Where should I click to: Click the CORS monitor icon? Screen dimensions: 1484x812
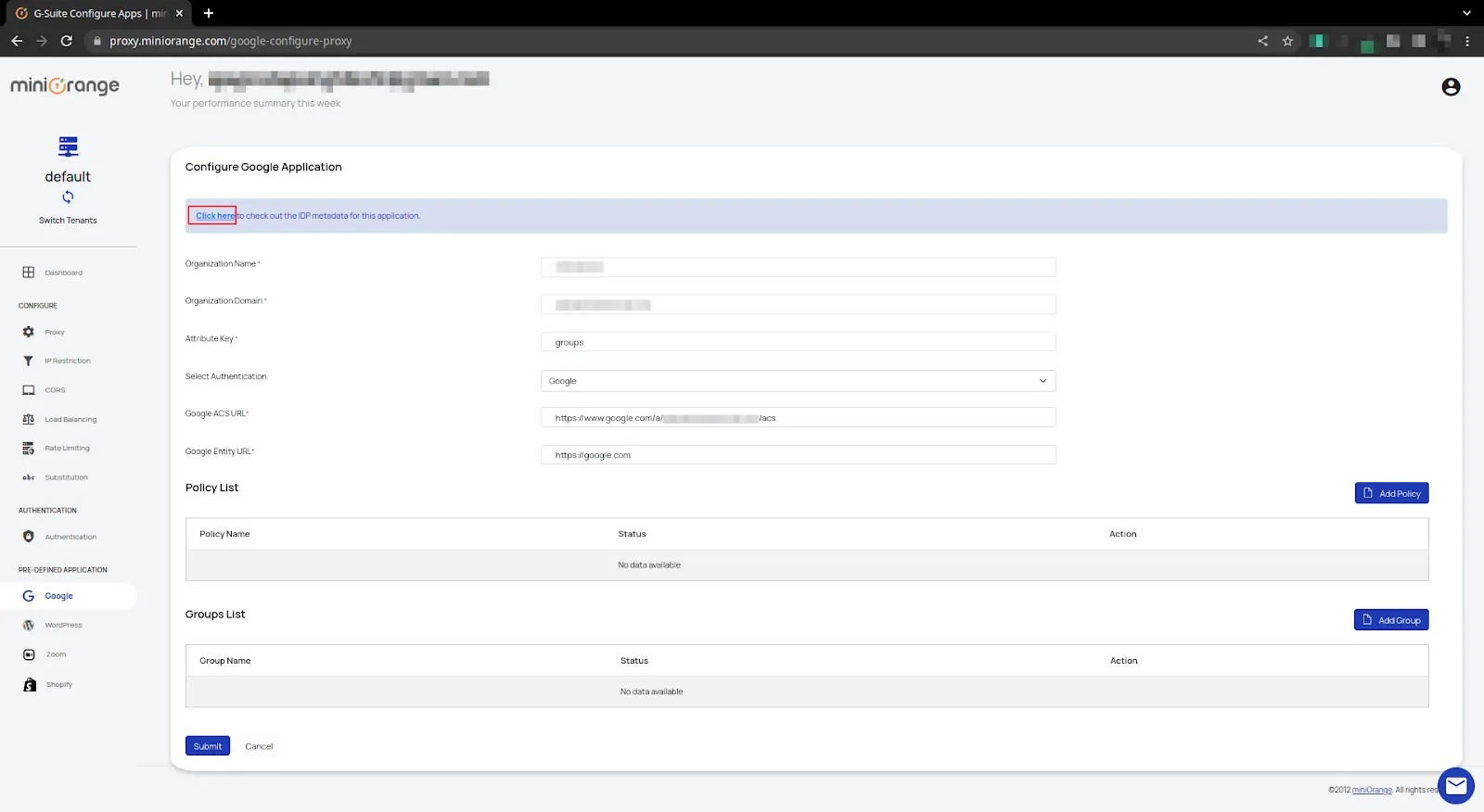pos(29,390)
